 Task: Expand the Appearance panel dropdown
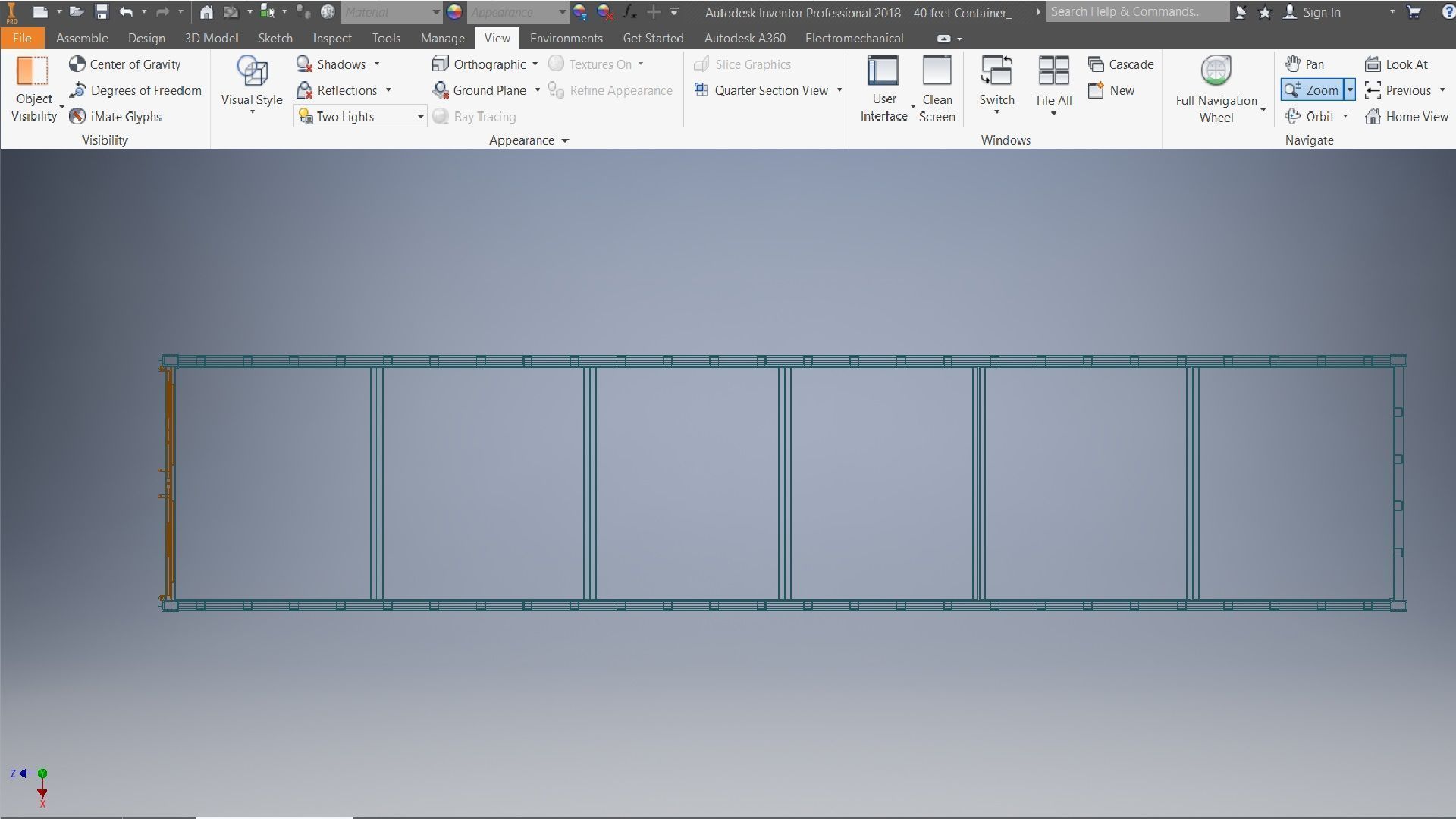[x=565, y=140]
